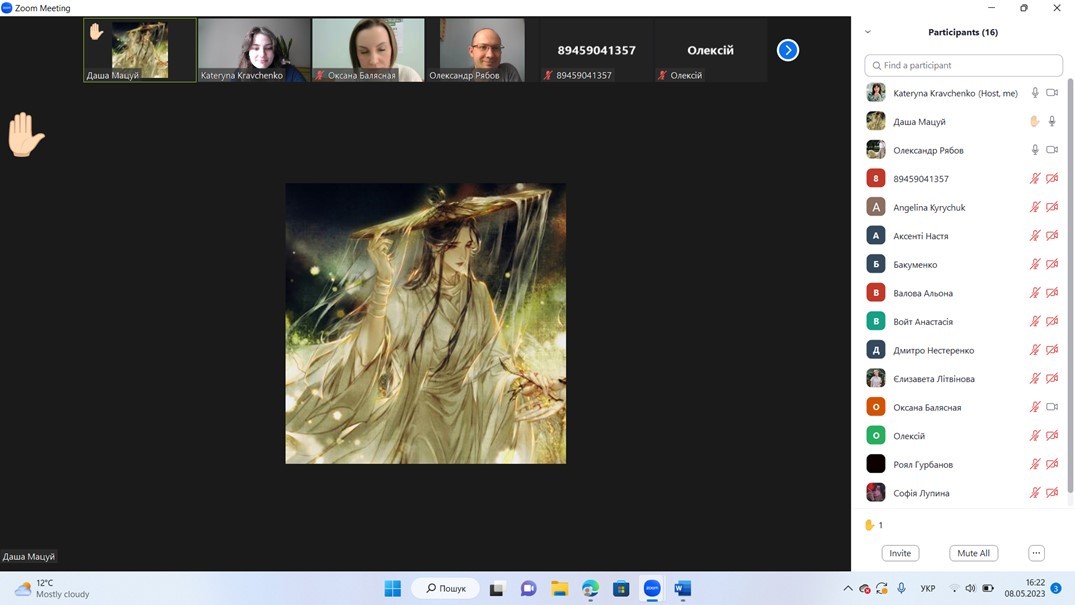Click muted microphone icon for Войт Анастасія
The width and height of the screenshot is (1075, 605).
pos(1035,321)
